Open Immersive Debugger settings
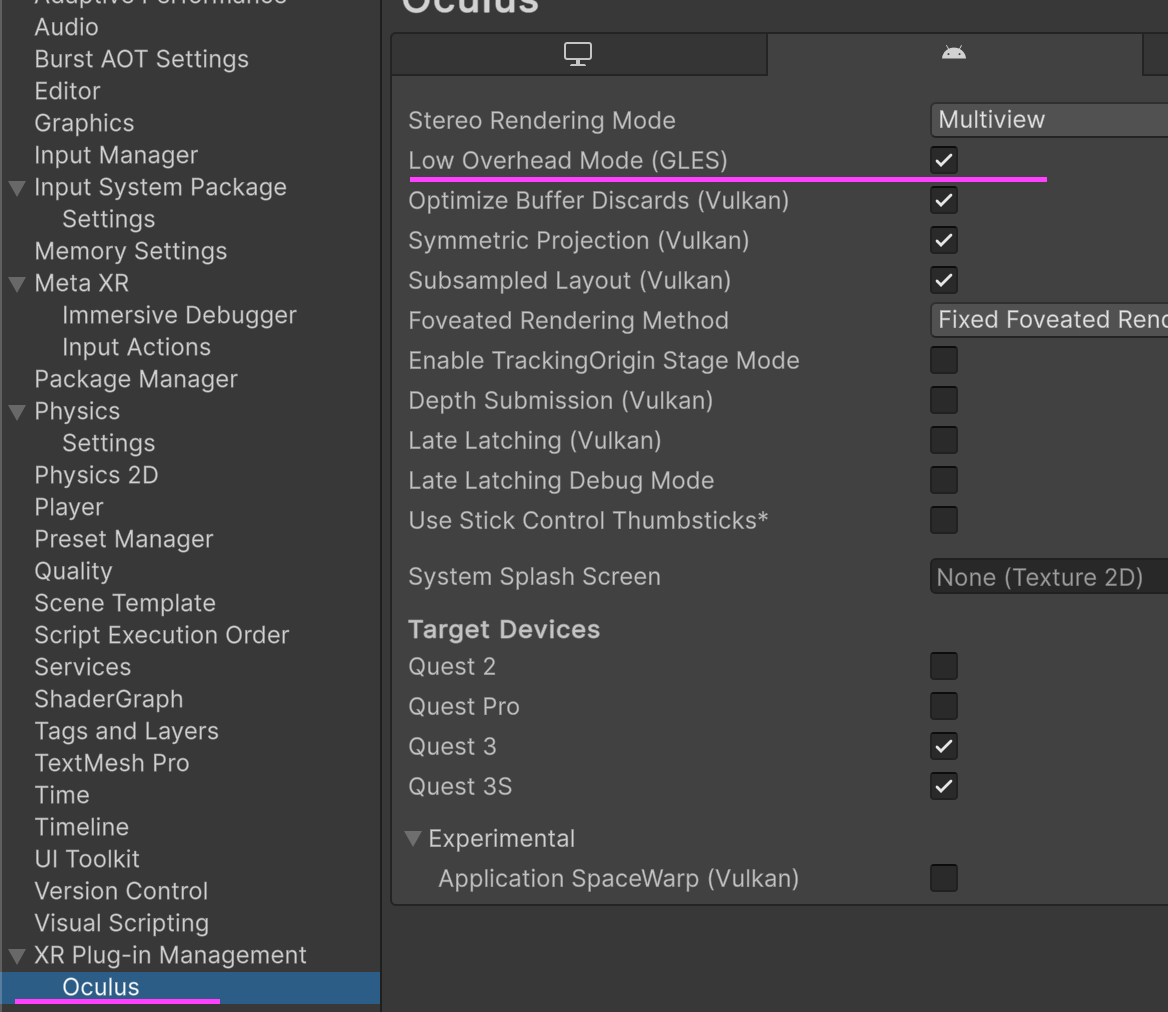 tap(180, 315)
